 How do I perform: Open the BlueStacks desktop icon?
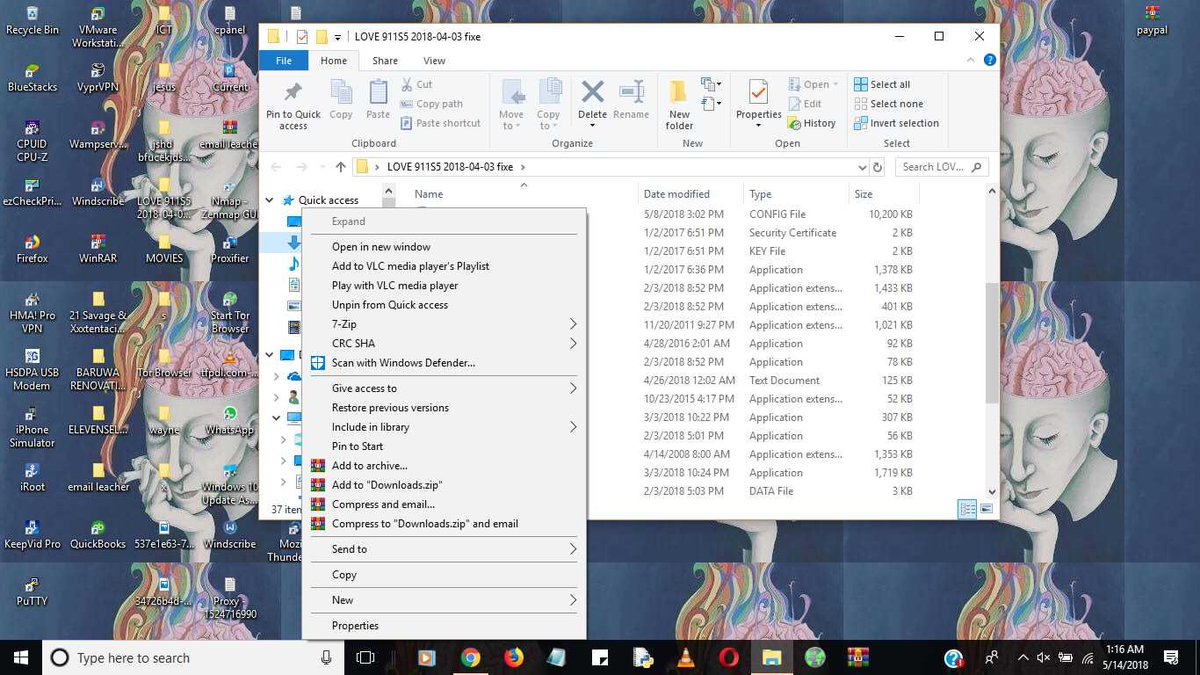point(33,77)
